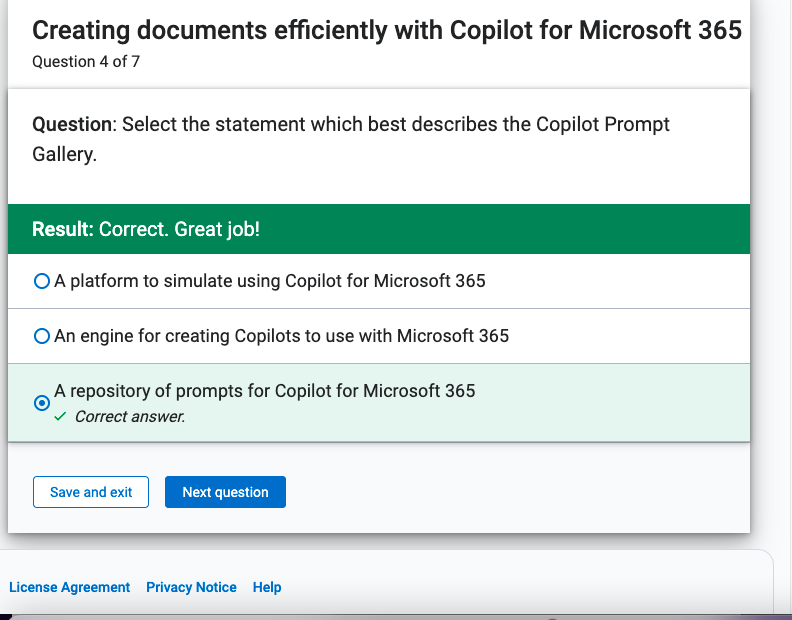Click the Save and exit button
This screenshot has height=620, width=792.
91,492
